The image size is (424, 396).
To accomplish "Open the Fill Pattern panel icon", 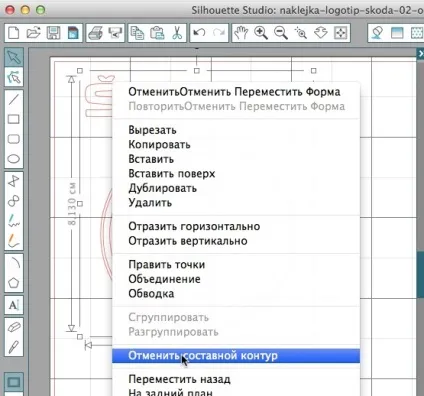I will [x=416, y=33].
